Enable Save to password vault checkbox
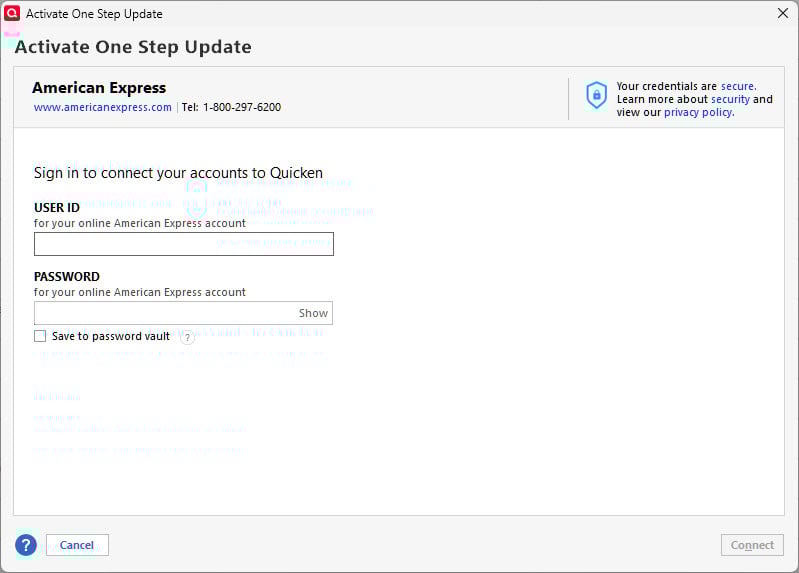799x573 pixels. point(40,336)
